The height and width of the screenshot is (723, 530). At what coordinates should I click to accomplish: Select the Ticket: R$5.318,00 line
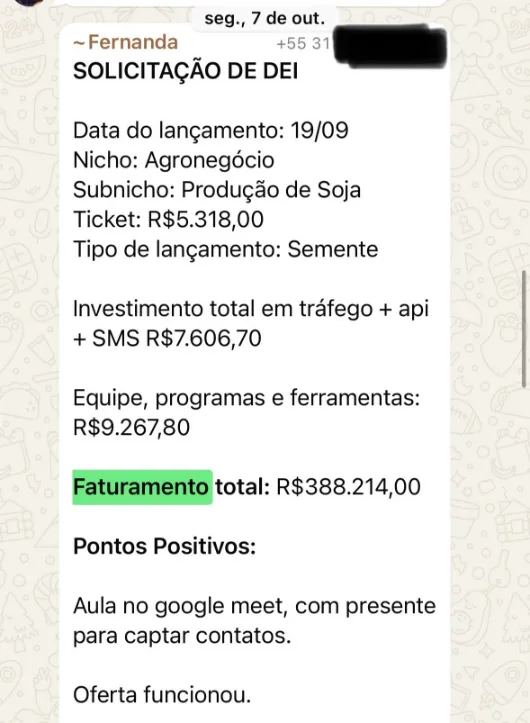[x=168, y=219]
